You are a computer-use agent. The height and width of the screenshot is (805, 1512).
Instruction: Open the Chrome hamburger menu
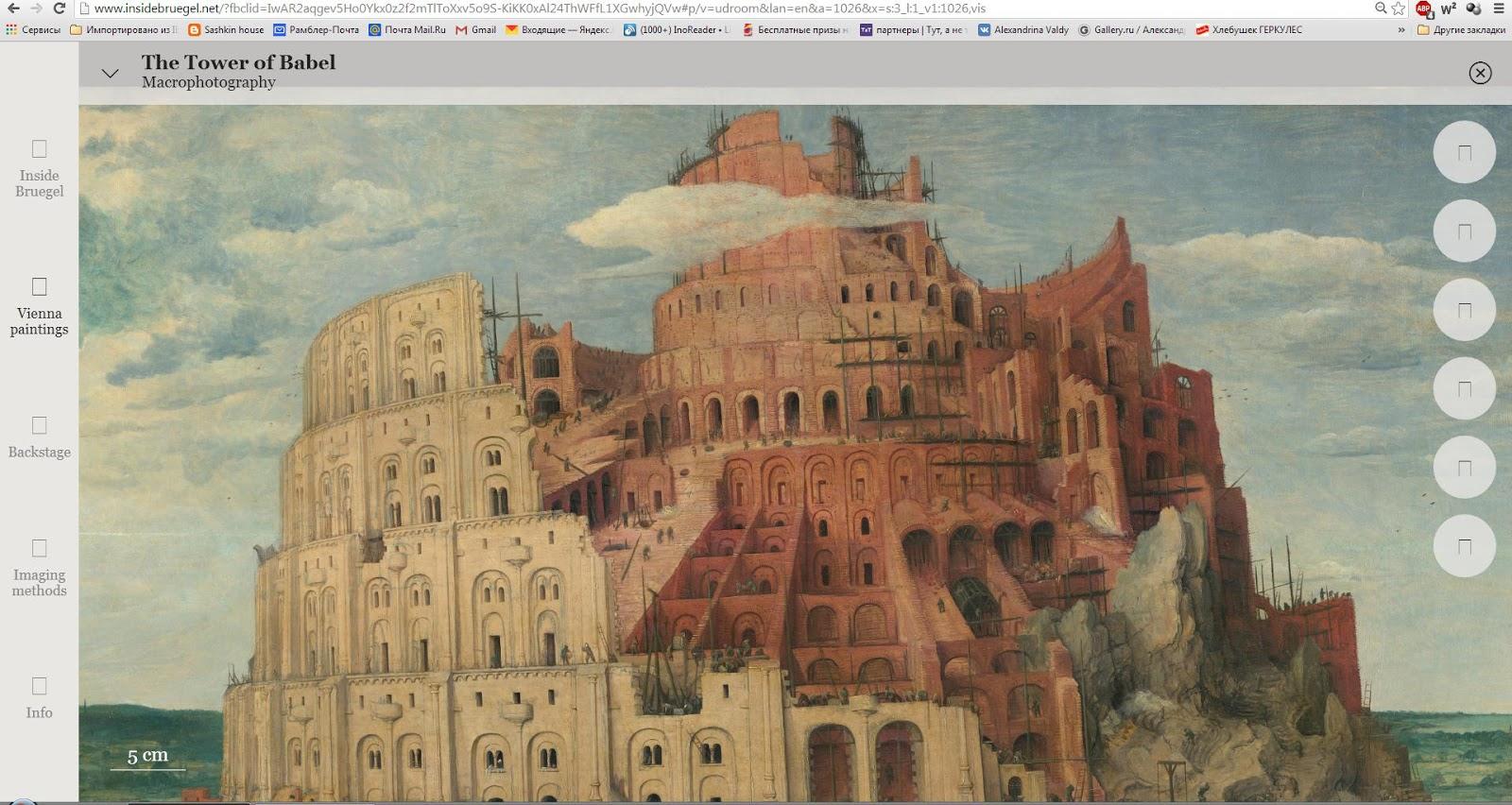click(1500, 9)
